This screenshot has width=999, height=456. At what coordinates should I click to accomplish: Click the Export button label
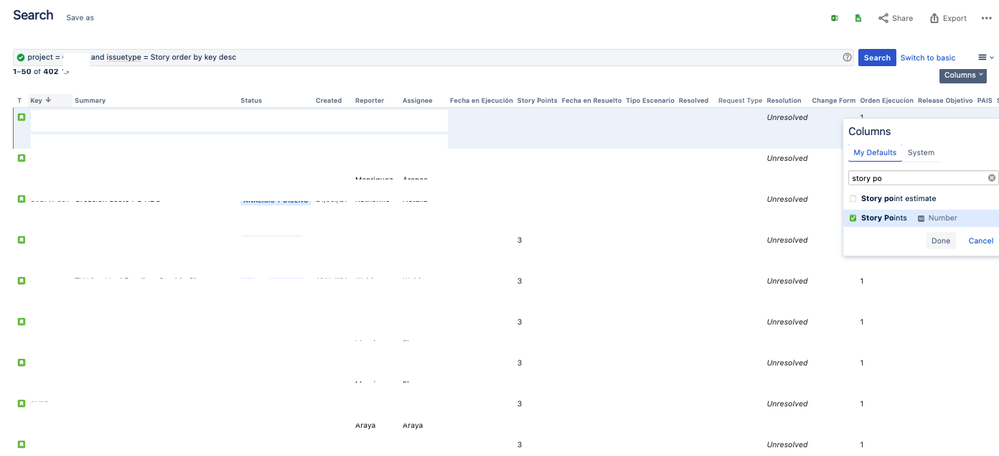pyautogui.click(x=954, y=18)
